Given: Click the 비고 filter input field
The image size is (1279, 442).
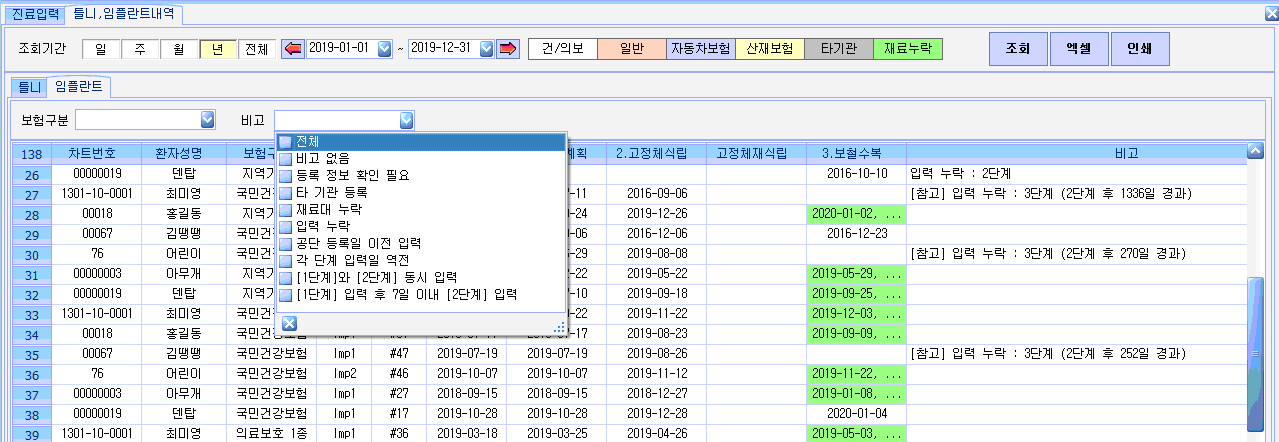Looking at the screenshot, I should [337, 120].
